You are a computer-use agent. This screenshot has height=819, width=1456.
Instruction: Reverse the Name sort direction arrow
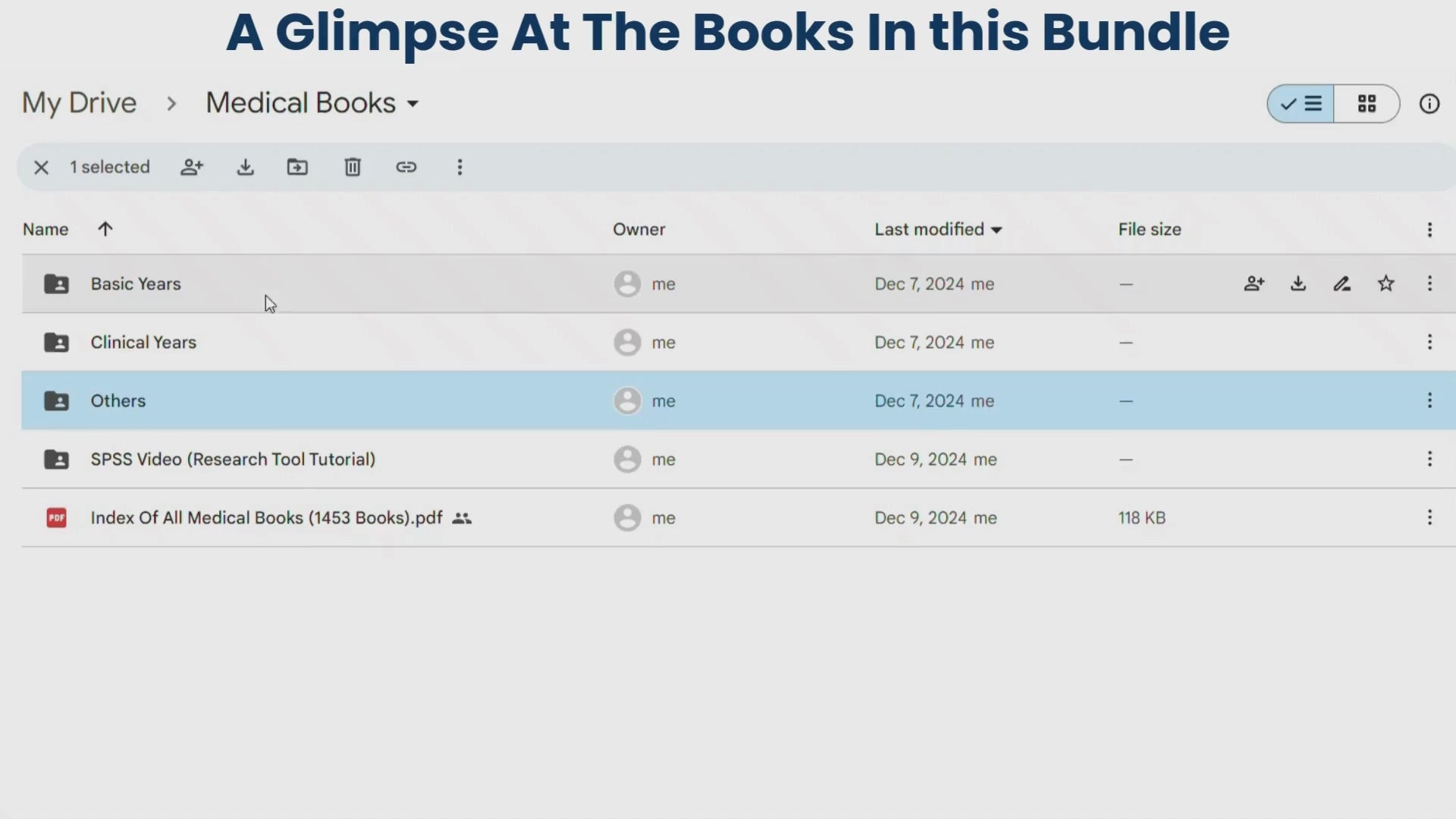pyautogui.click(x=105, y=229)
